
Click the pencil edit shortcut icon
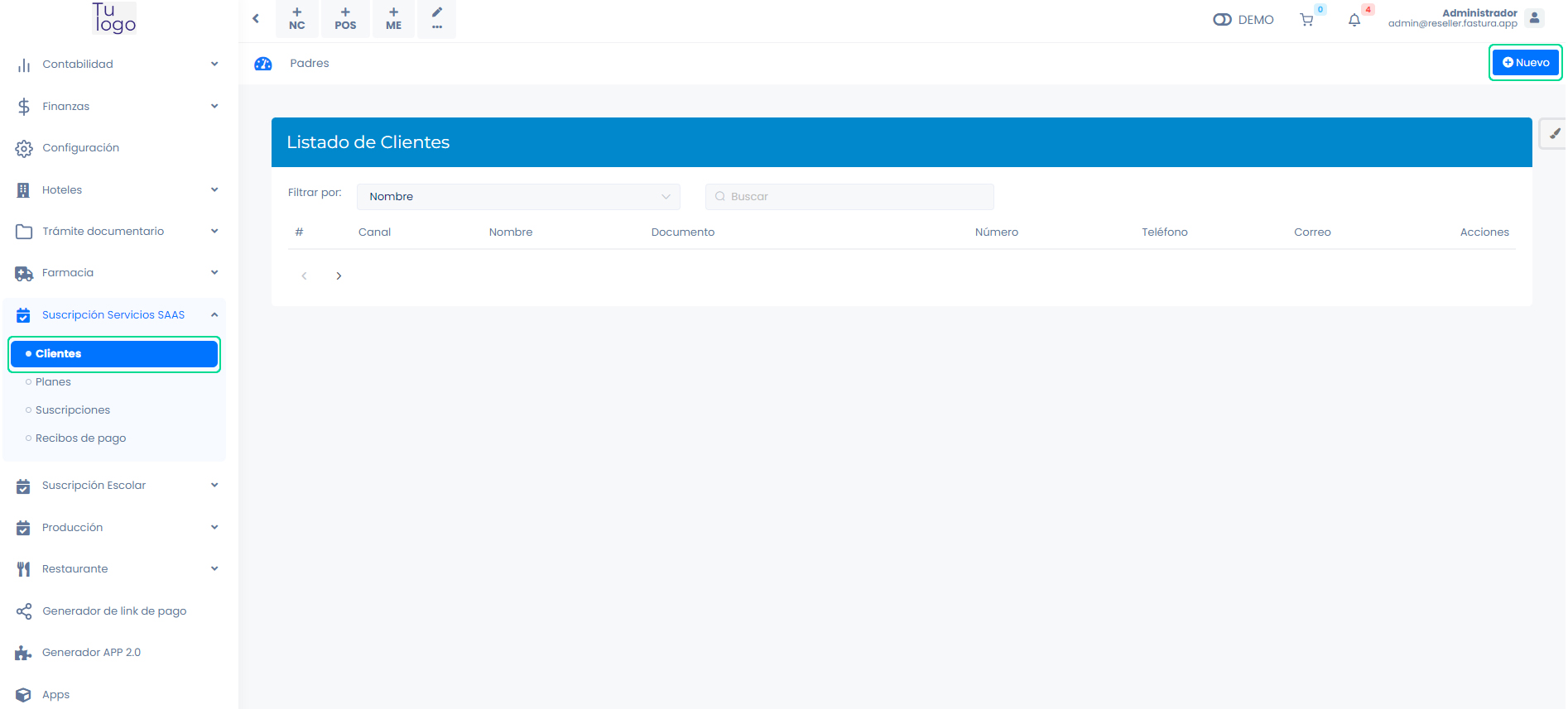coord(437,18)
